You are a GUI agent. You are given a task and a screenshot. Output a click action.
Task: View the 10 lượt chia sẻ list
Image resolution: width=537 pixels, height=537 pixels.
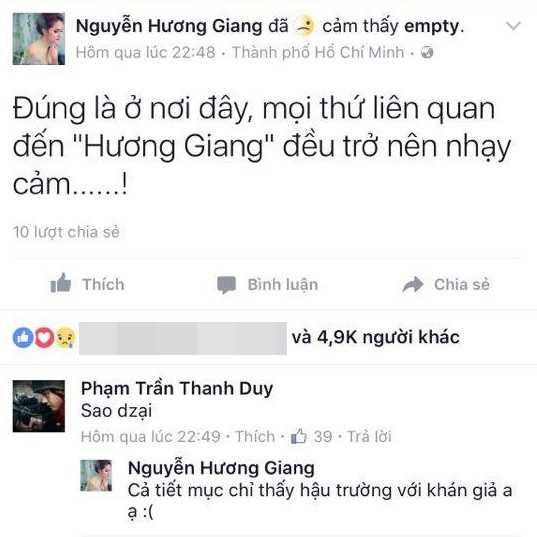(x=66, y=232)
